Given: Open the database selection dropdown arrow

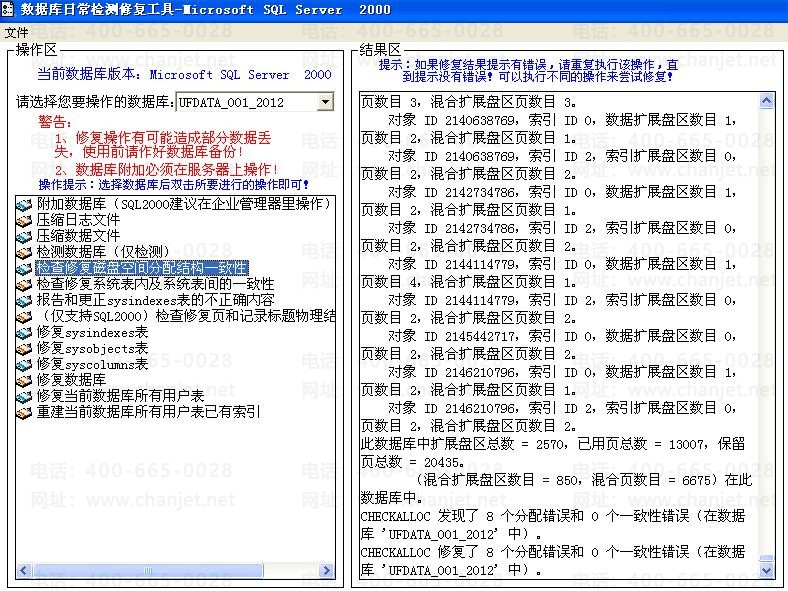Looking at the screenshot, I should [326, 102].
